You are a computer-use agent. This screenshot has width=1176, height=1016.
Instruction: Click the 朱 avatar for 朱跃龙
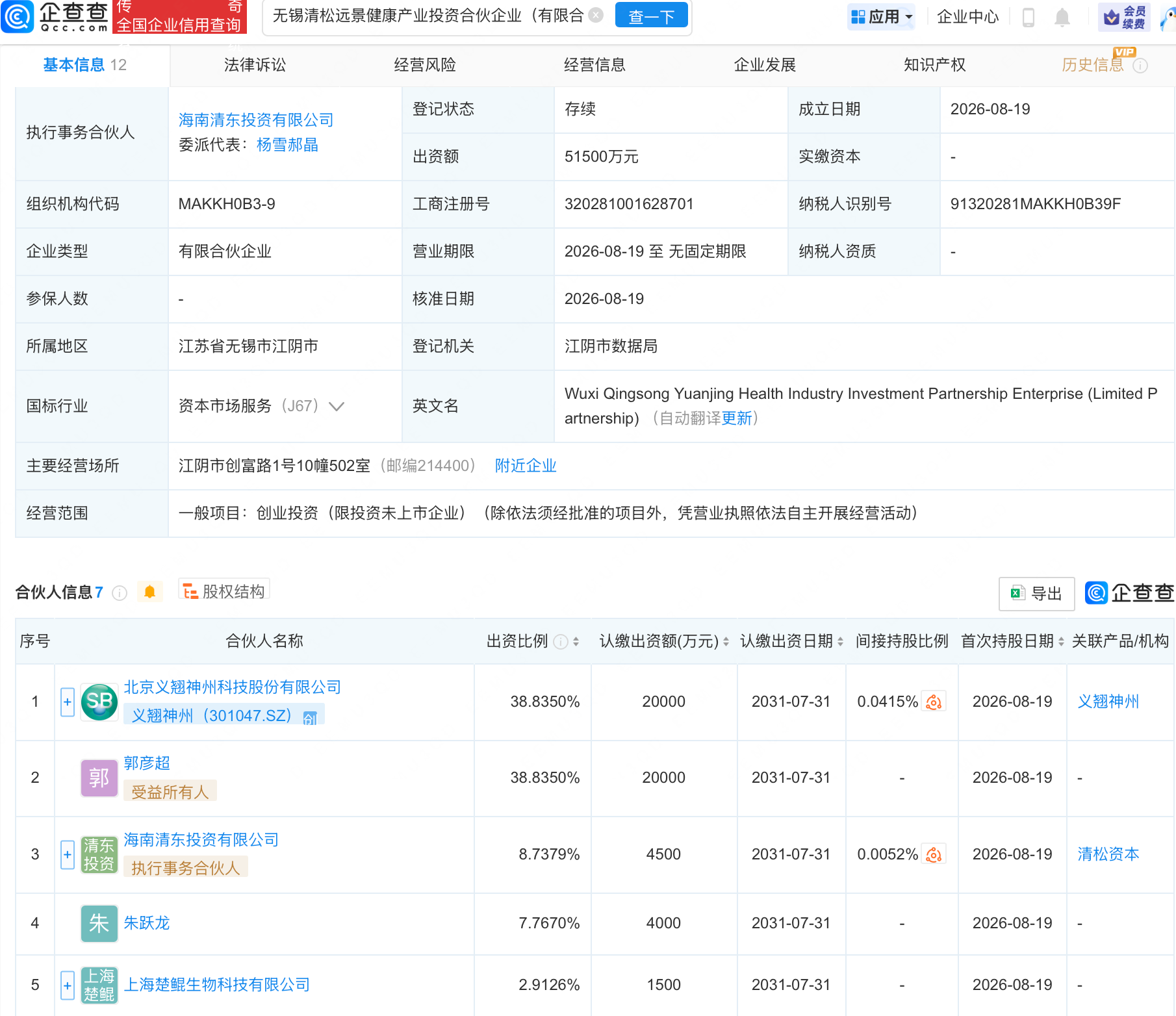99,924
